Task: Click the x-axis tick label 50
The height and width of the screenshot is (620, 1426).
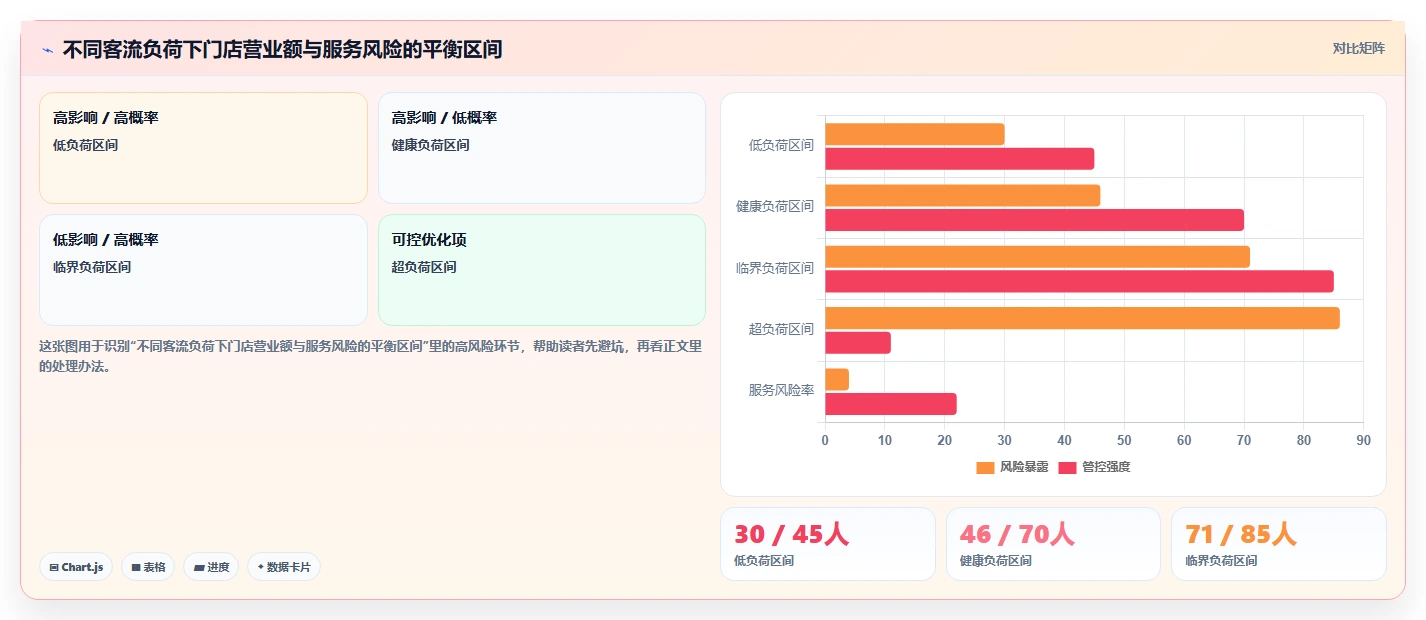Action: click(1124, 440)
